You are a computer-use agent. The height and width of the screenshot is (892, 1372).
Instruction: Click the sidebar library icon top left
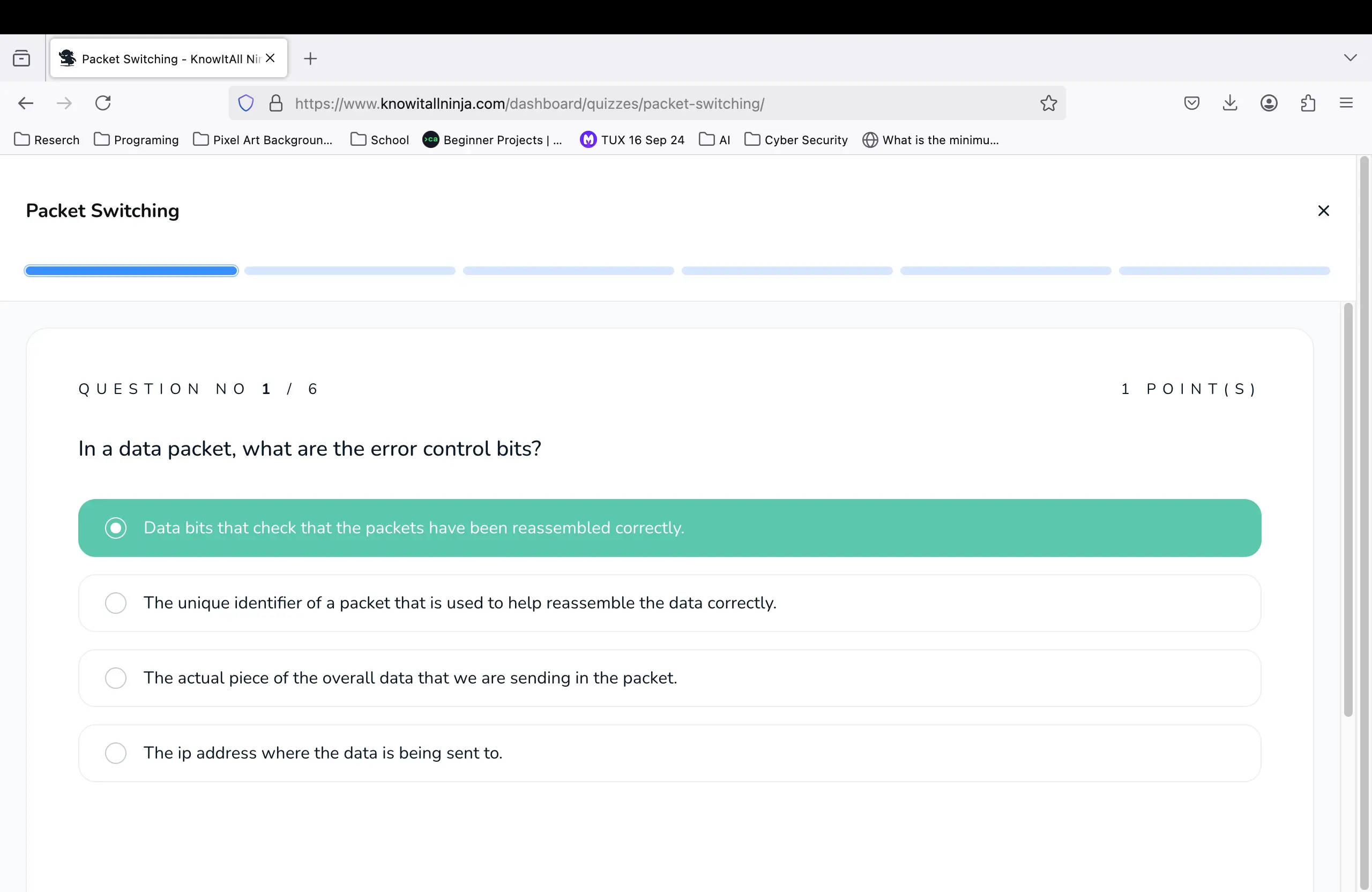click(21, 58)
